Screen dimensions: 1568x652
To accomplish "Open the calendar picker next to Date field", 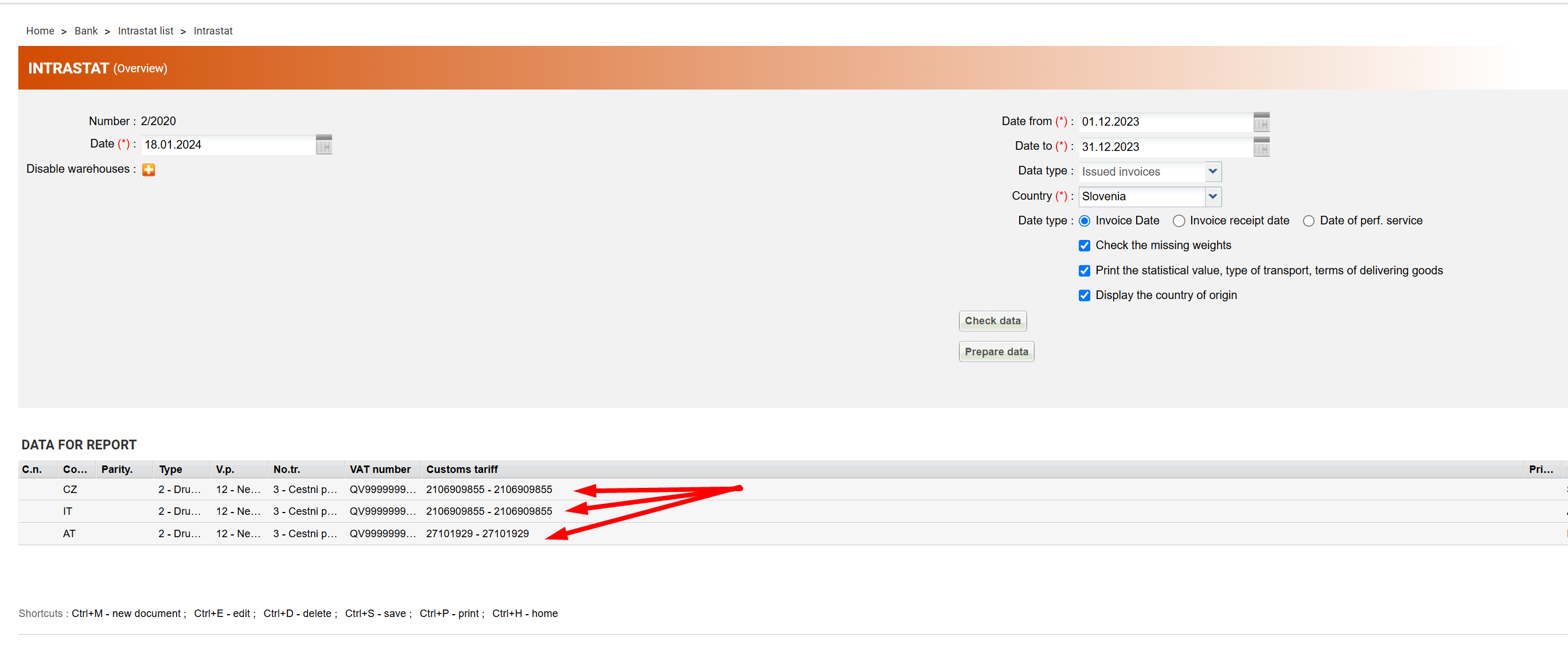I will pyautogui.click(x=324, y=145).
